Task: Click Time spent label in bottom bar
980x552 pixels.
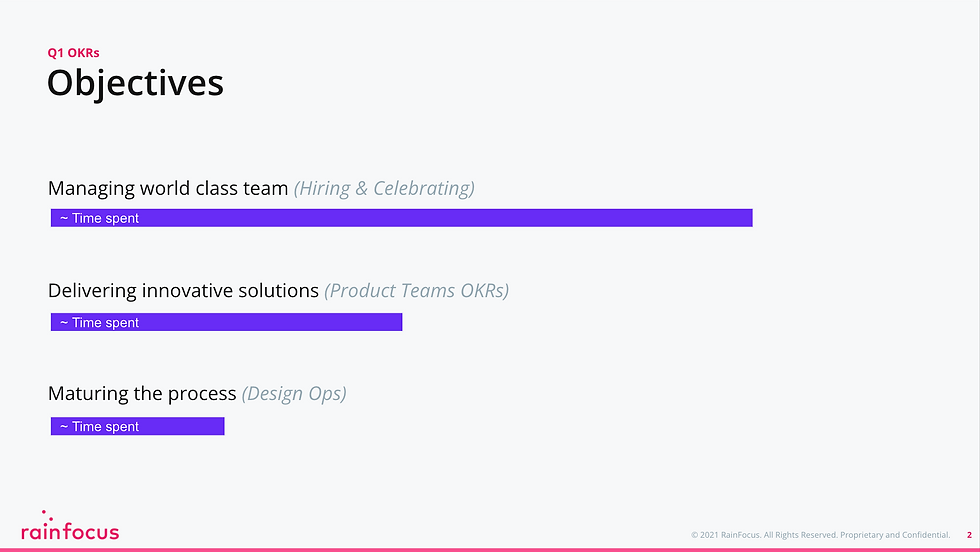Action: (x=99, y=426)
